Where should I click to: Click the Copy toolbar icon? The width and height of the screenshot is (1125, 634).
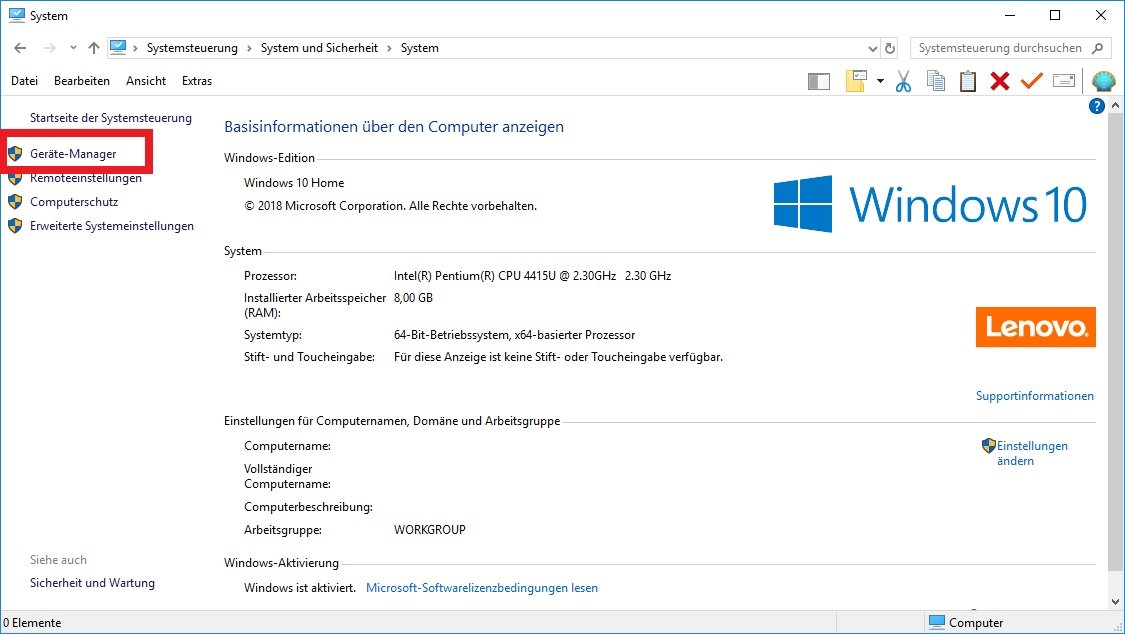coord(936,81)
